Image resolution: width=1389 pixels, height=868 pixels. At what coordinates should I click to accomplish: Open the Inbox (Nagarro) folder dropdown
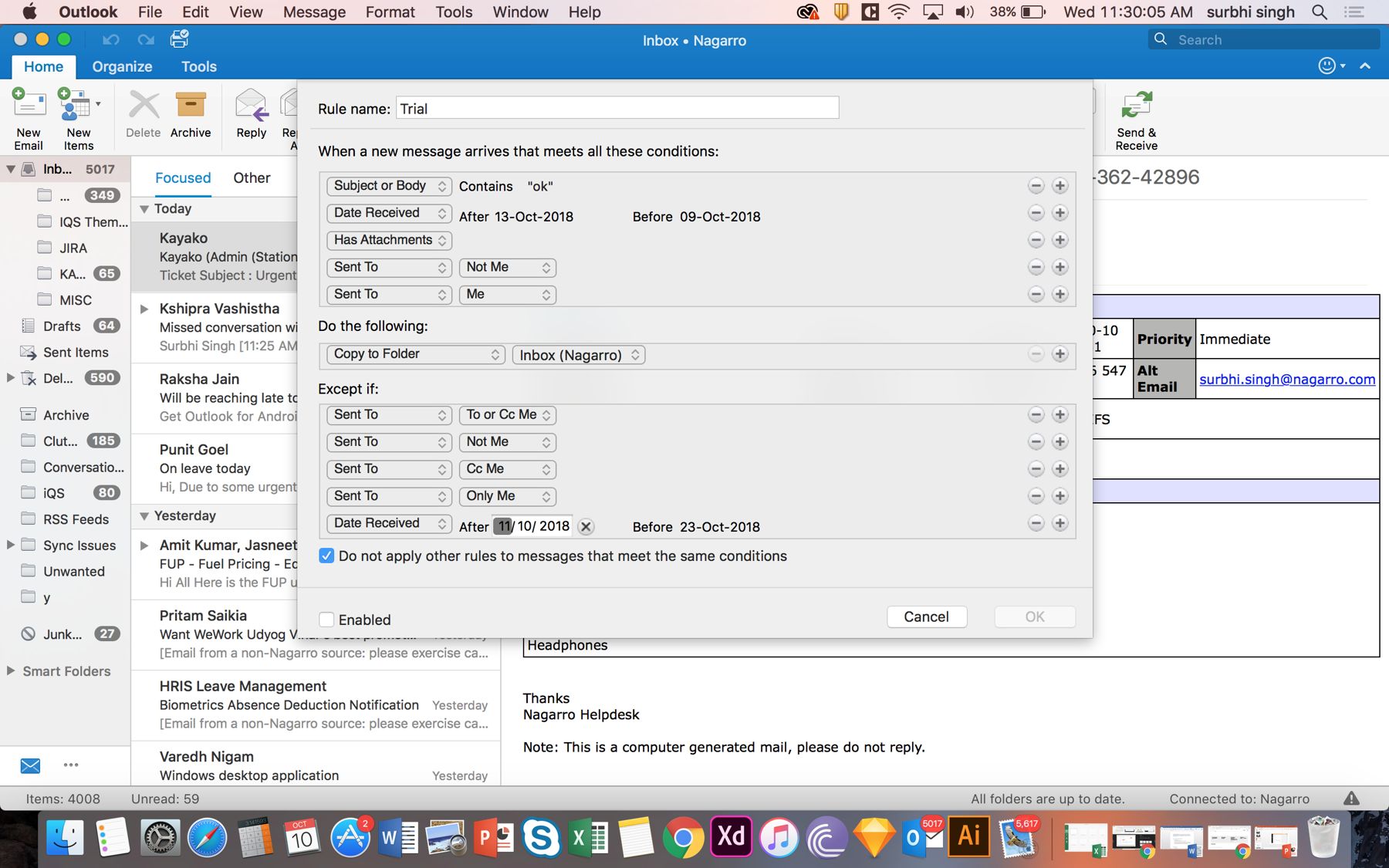579,355
